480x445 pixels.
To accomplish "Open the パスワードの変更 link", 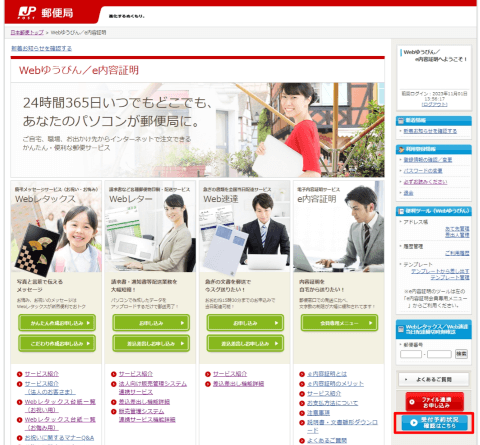I will tap(423, 171).
